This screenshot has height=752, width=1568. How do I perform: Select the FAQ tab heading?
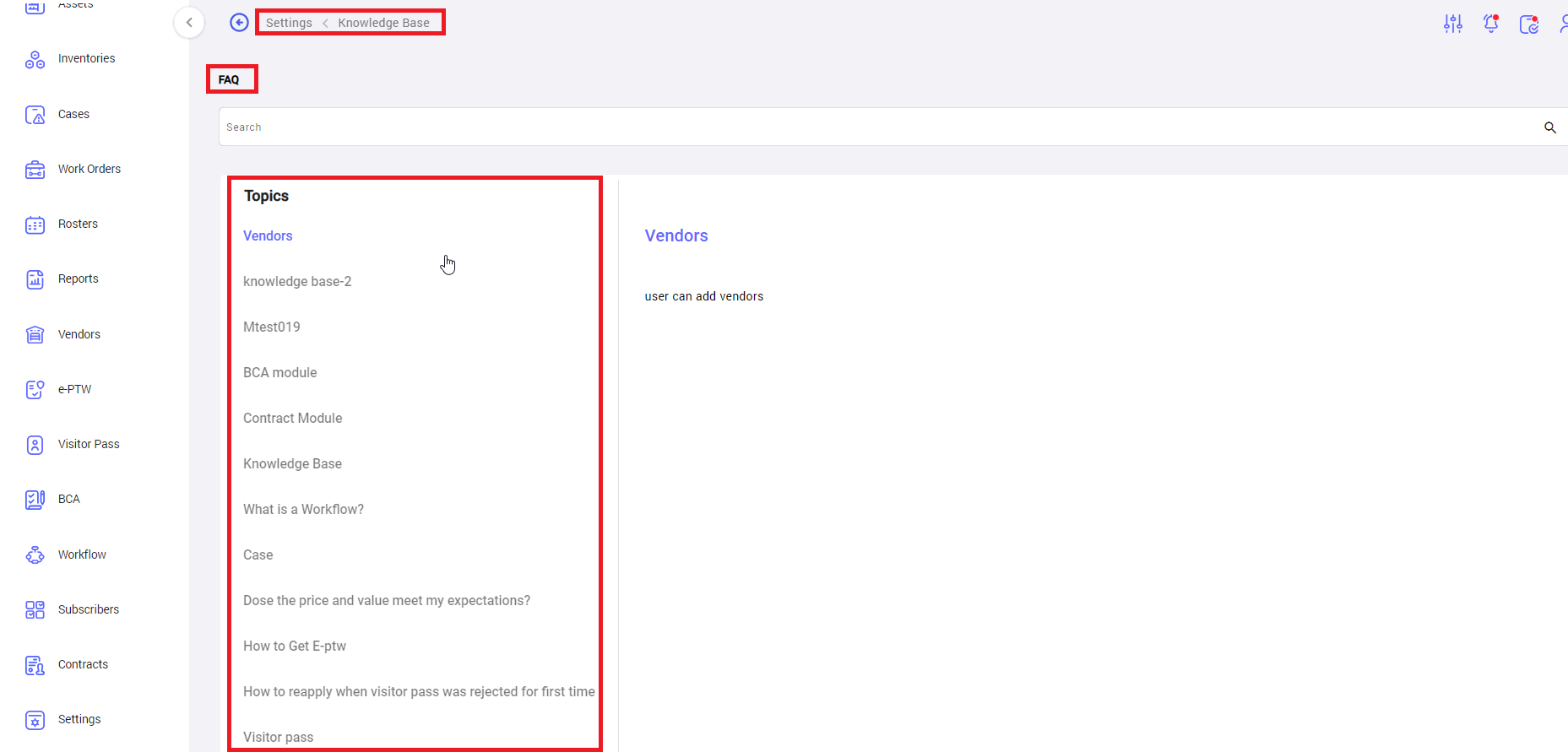coord(229,79)
